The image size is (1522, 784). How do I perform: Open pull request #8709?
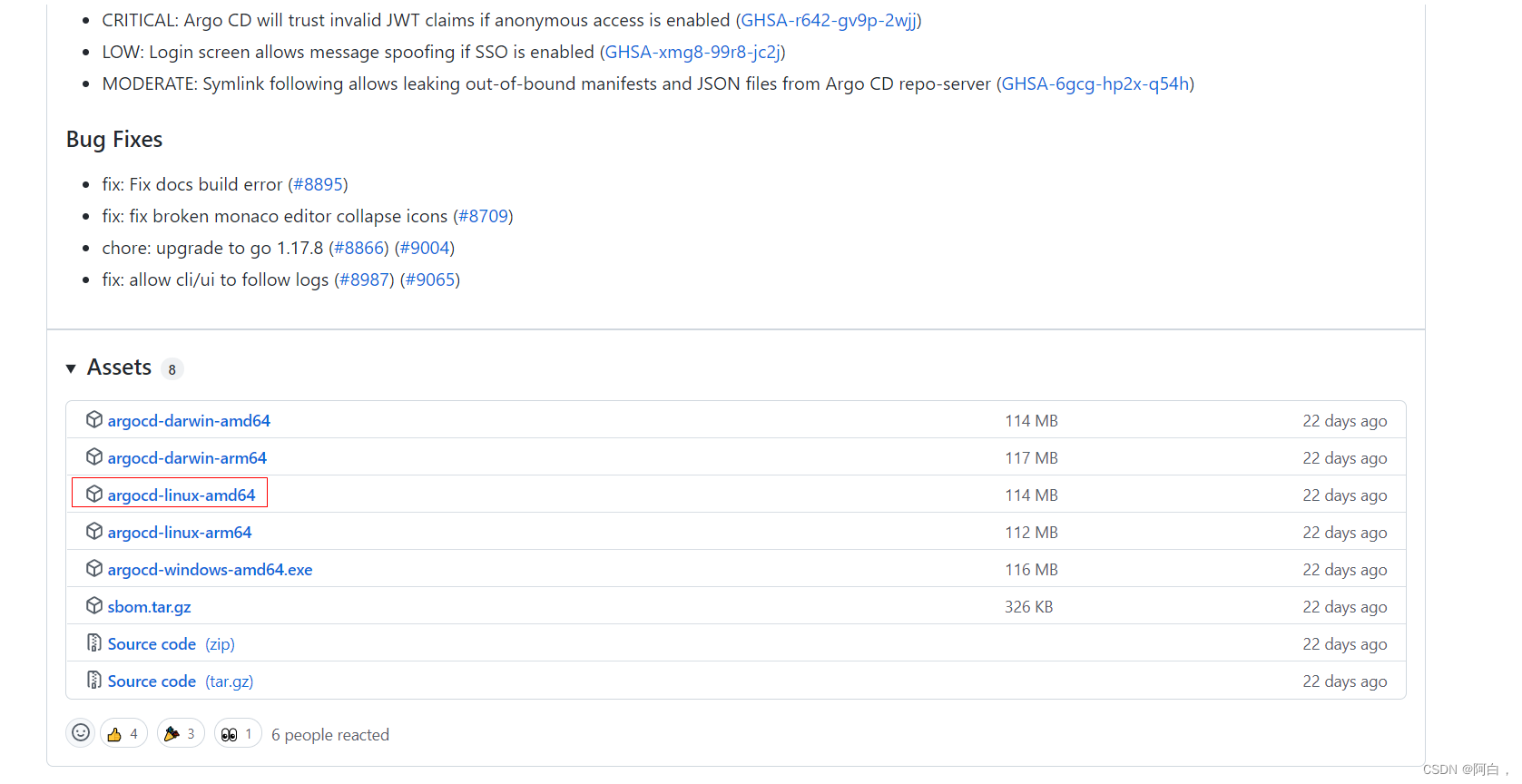point(483,216)
